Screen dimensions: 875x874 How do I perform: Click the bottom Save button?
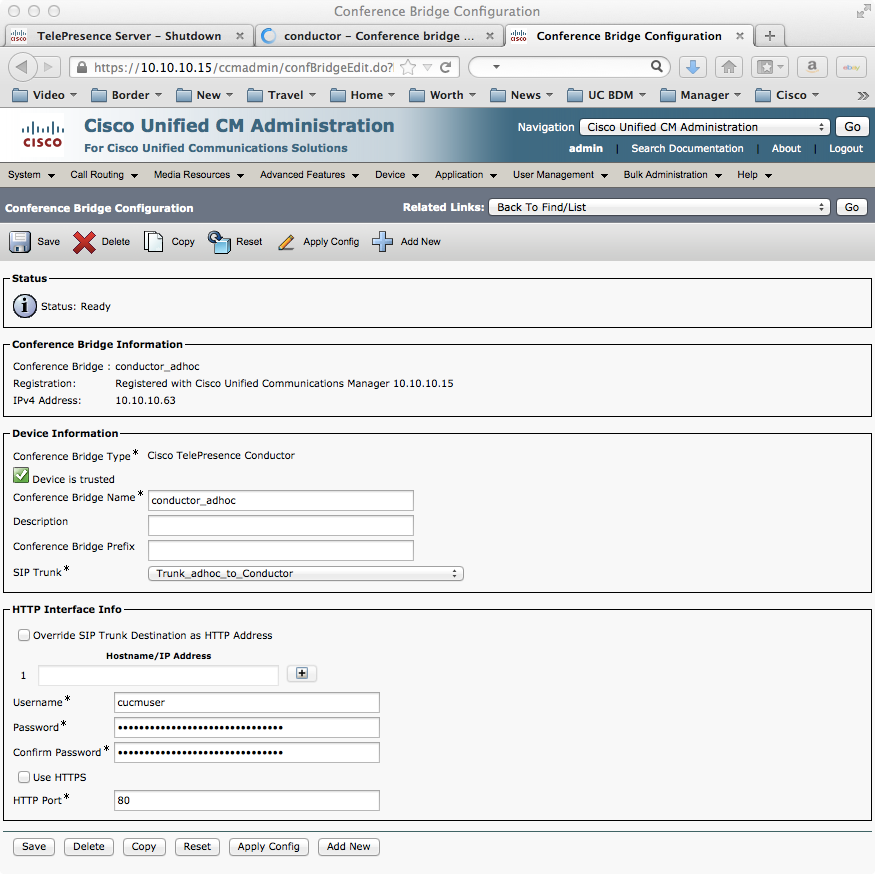[x=34, y=846]
